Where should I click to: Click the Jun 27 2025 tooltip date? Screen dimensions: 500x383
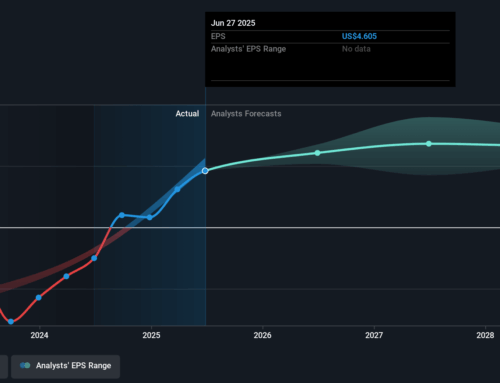point(233,23)
